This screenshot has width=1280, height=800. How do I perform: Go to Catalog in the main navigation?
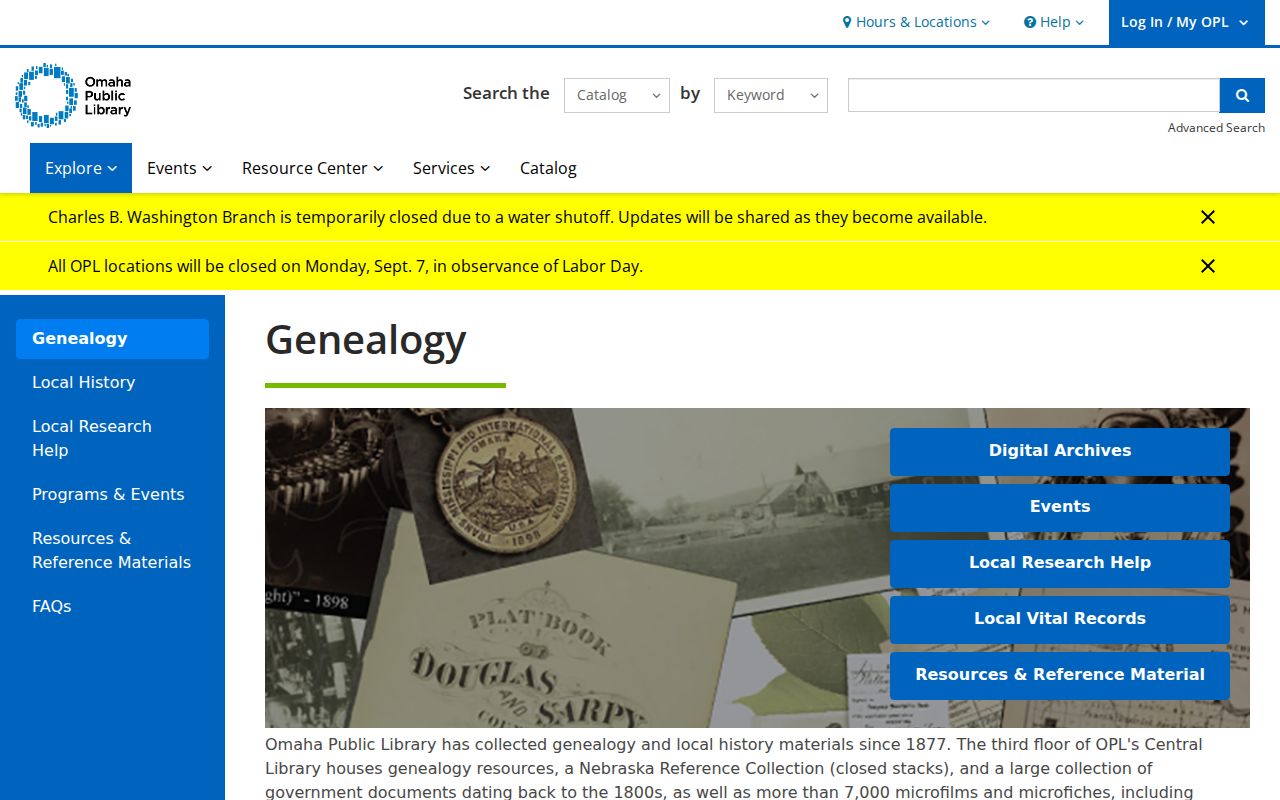pyautogui.click(x=548, y=168)
